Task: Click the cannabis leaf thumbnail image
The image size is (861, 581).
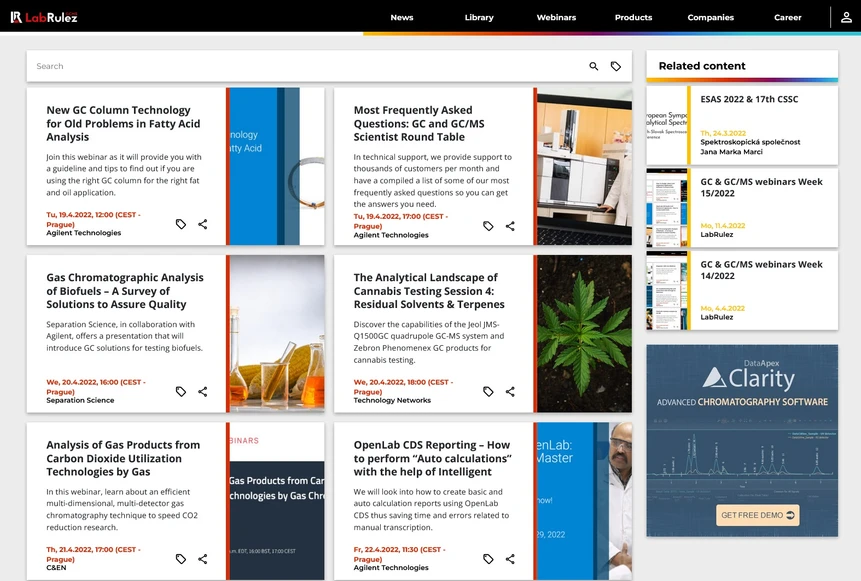Action: (x=584, y=333)
